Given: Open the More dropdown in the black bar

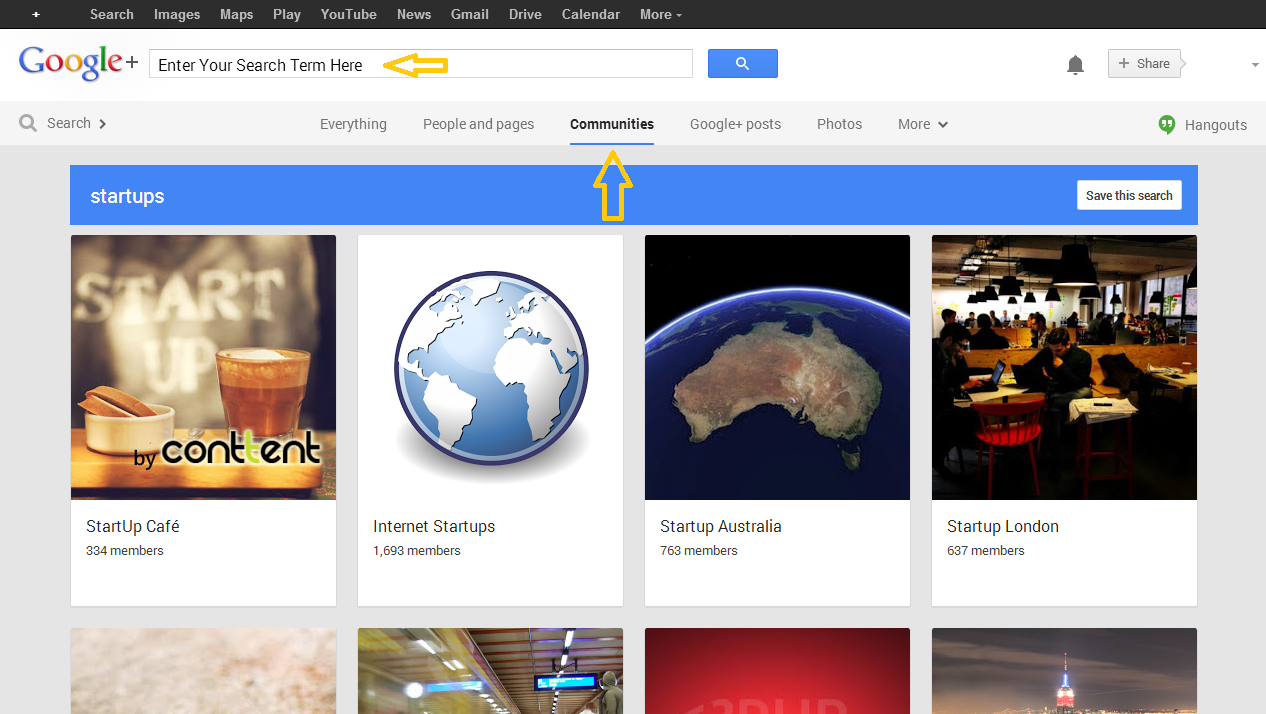Looking at the screenshot, I should [x=661, y=14].
